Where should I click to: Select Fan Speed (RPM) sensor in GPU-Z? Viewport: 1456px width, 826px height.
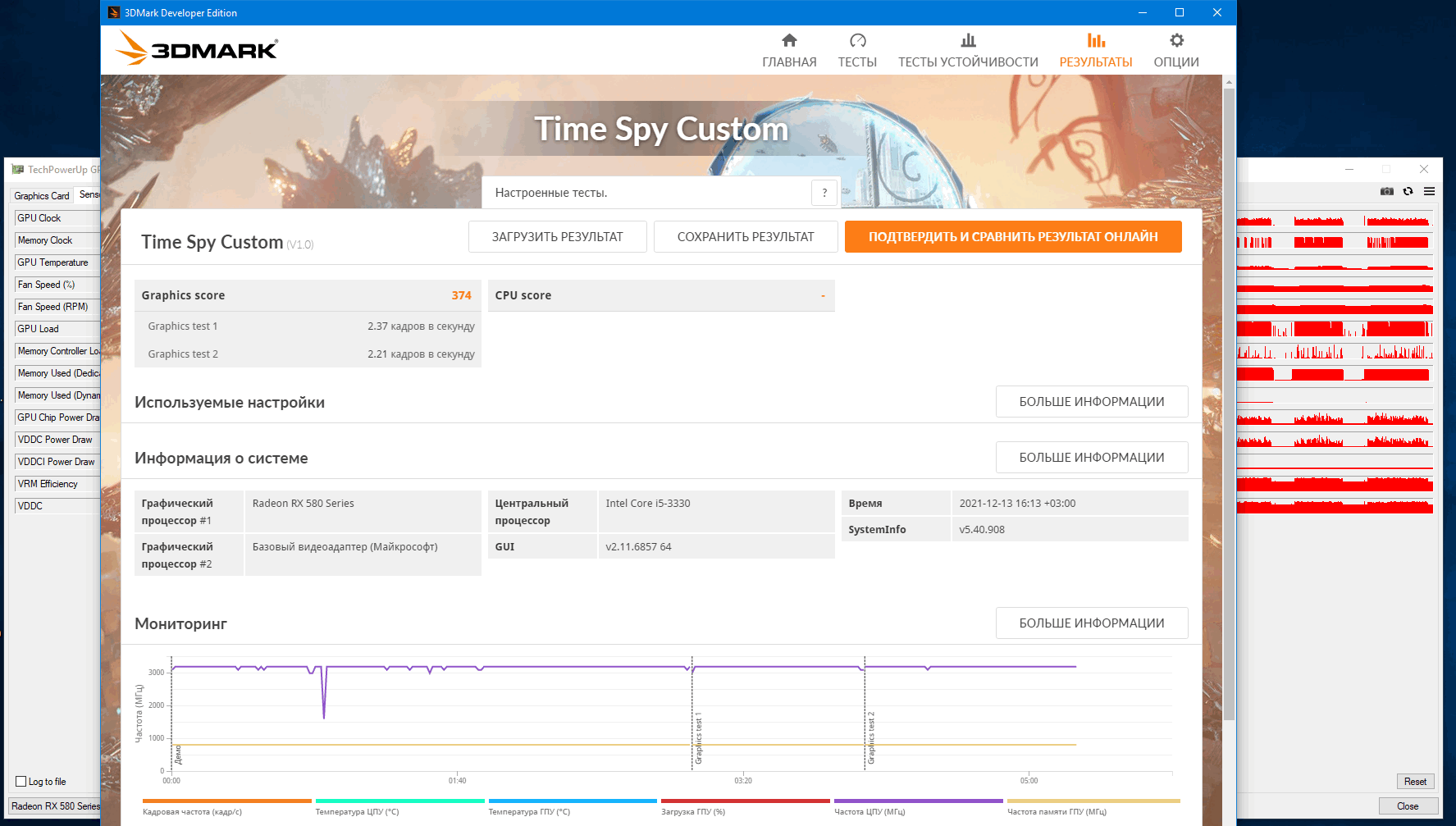tap(57, 307)
